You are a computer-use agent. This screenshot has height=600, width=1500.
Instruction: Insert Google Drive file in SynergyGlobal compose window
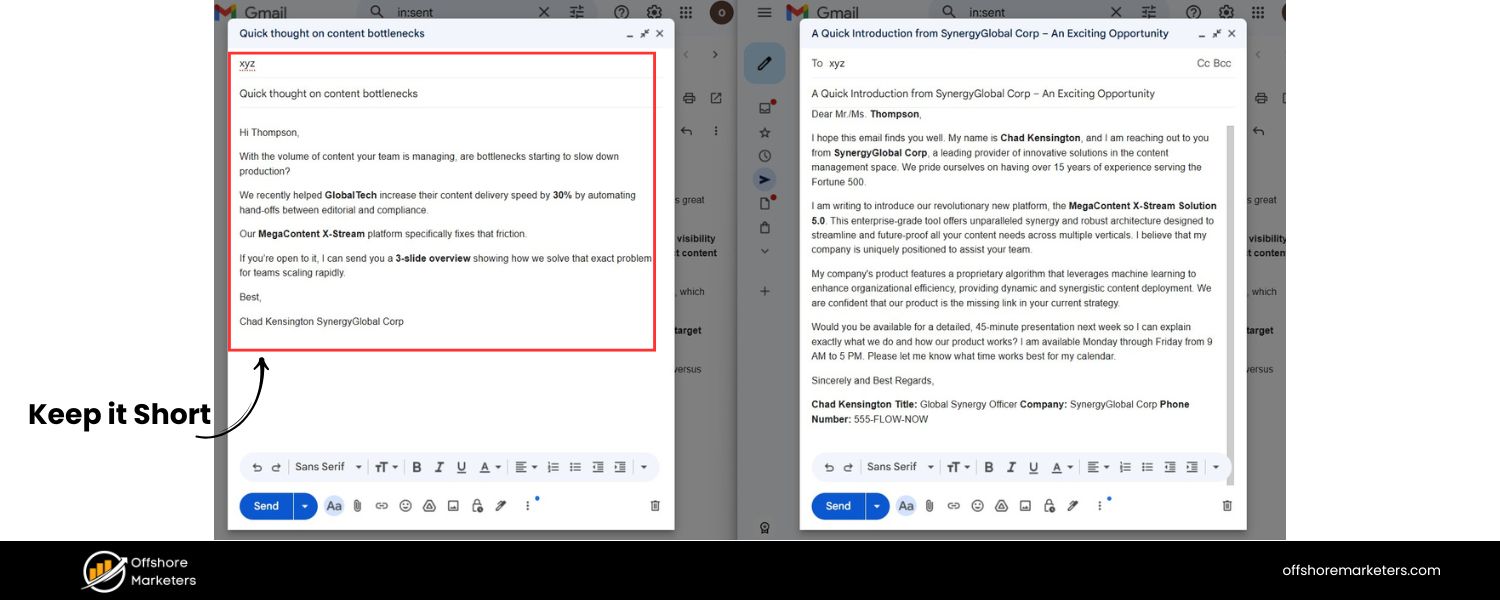tap(1001, 506)
